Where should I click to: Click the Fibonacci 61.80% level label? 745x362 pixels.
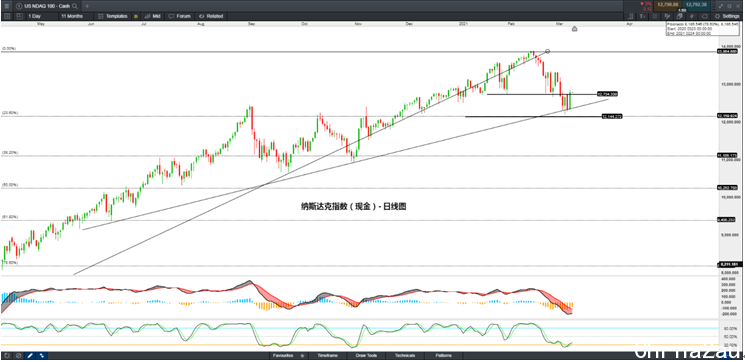coord(10,217)
